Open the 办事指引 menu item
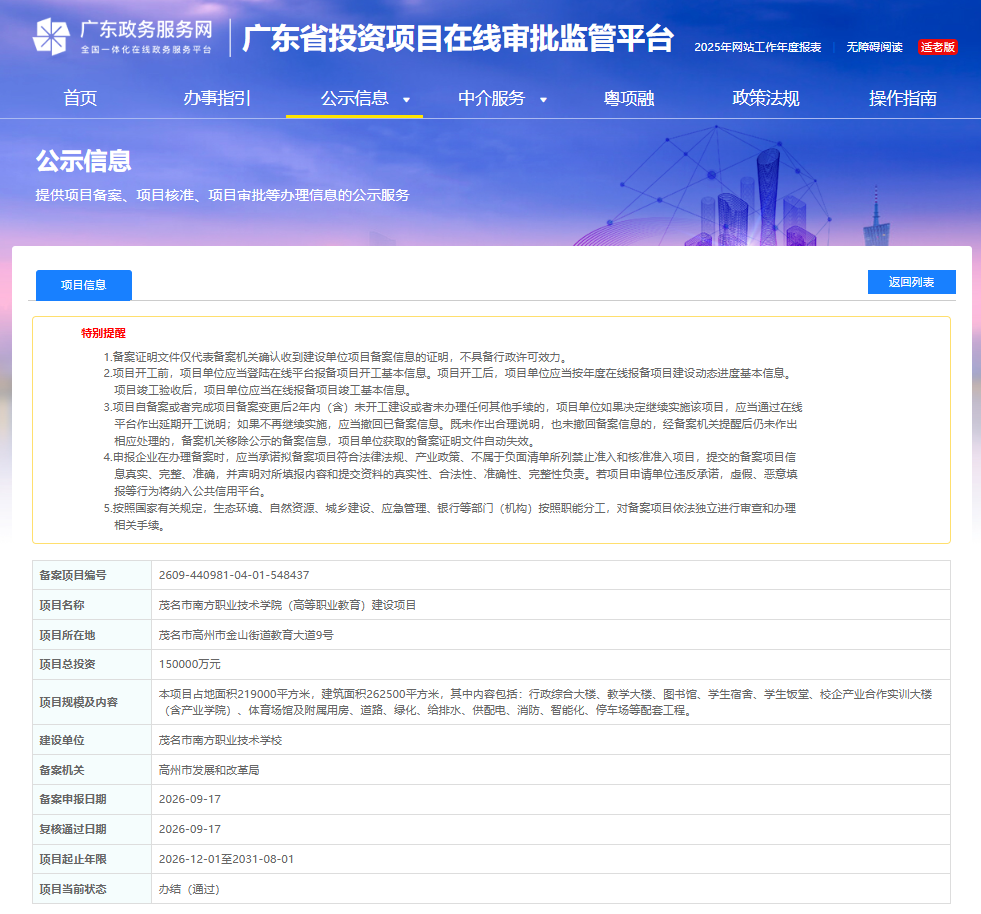Screen dimensions: 981x914 (x=217, y=98)
